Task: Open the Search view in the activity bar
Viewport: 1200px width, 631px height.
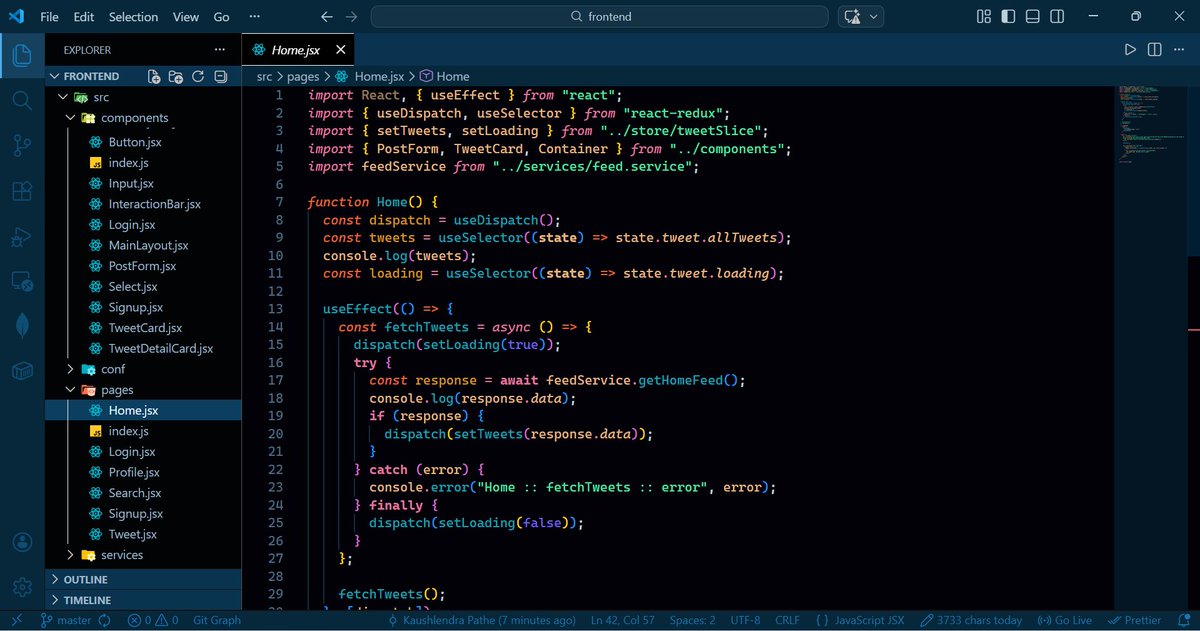Action: [x=22, y=101]
